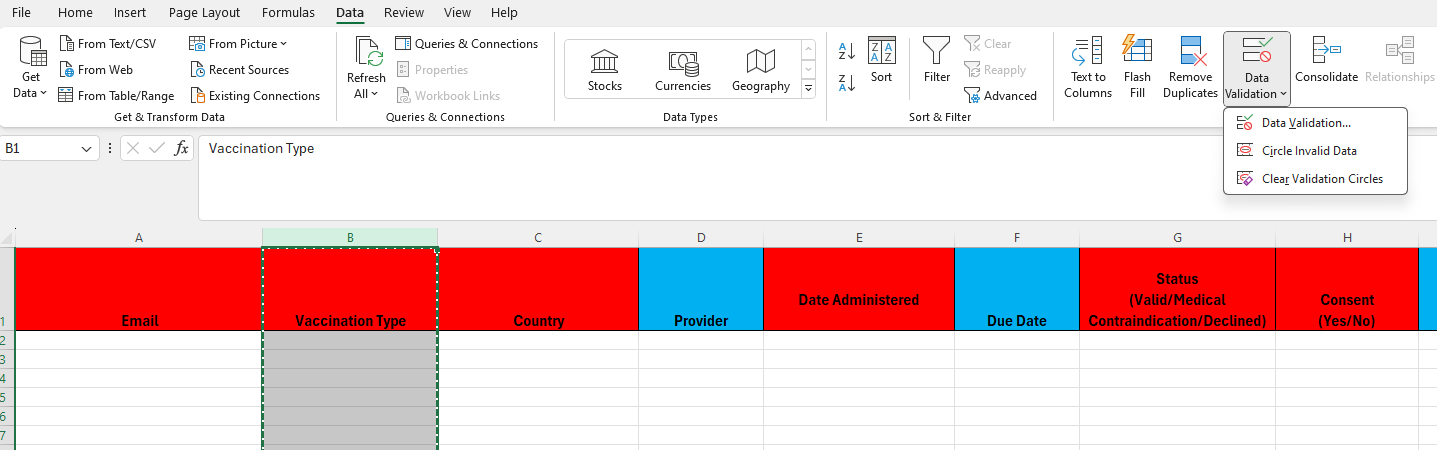Click the Data Validation ribbon button
The height and width of the screenshot is (450, 1437).
[x=1256, y=68]
